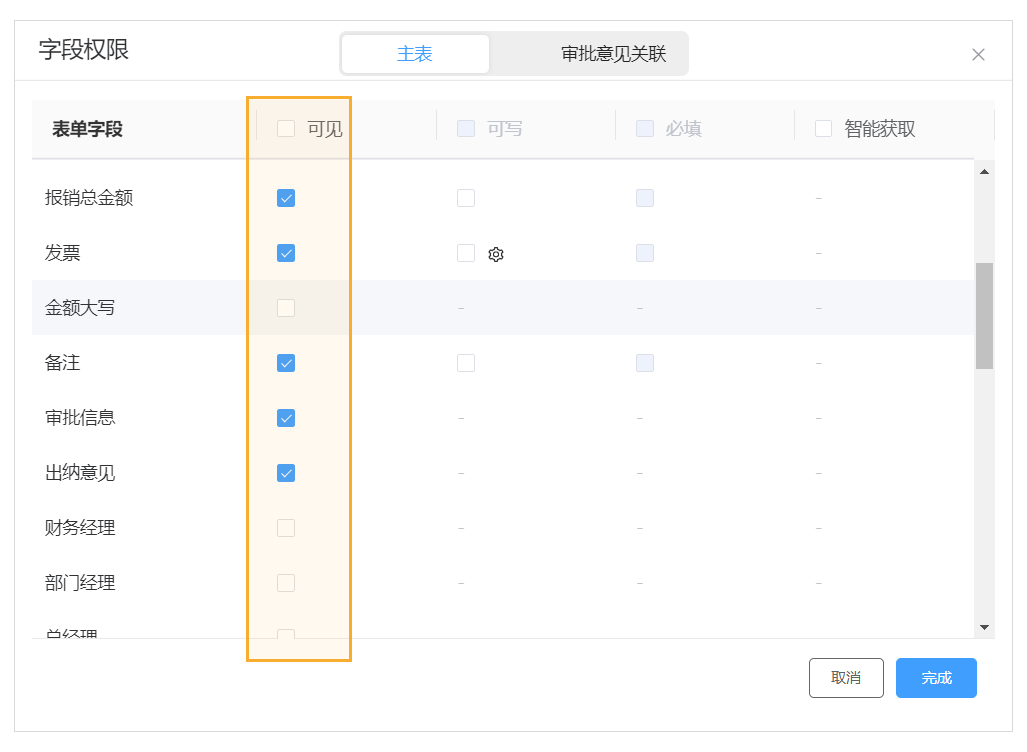Open the settings gear next to 发票 writable checkbox
This screenshot has height=752, width=1027.
pyautogui.click(x=495, y=254)
